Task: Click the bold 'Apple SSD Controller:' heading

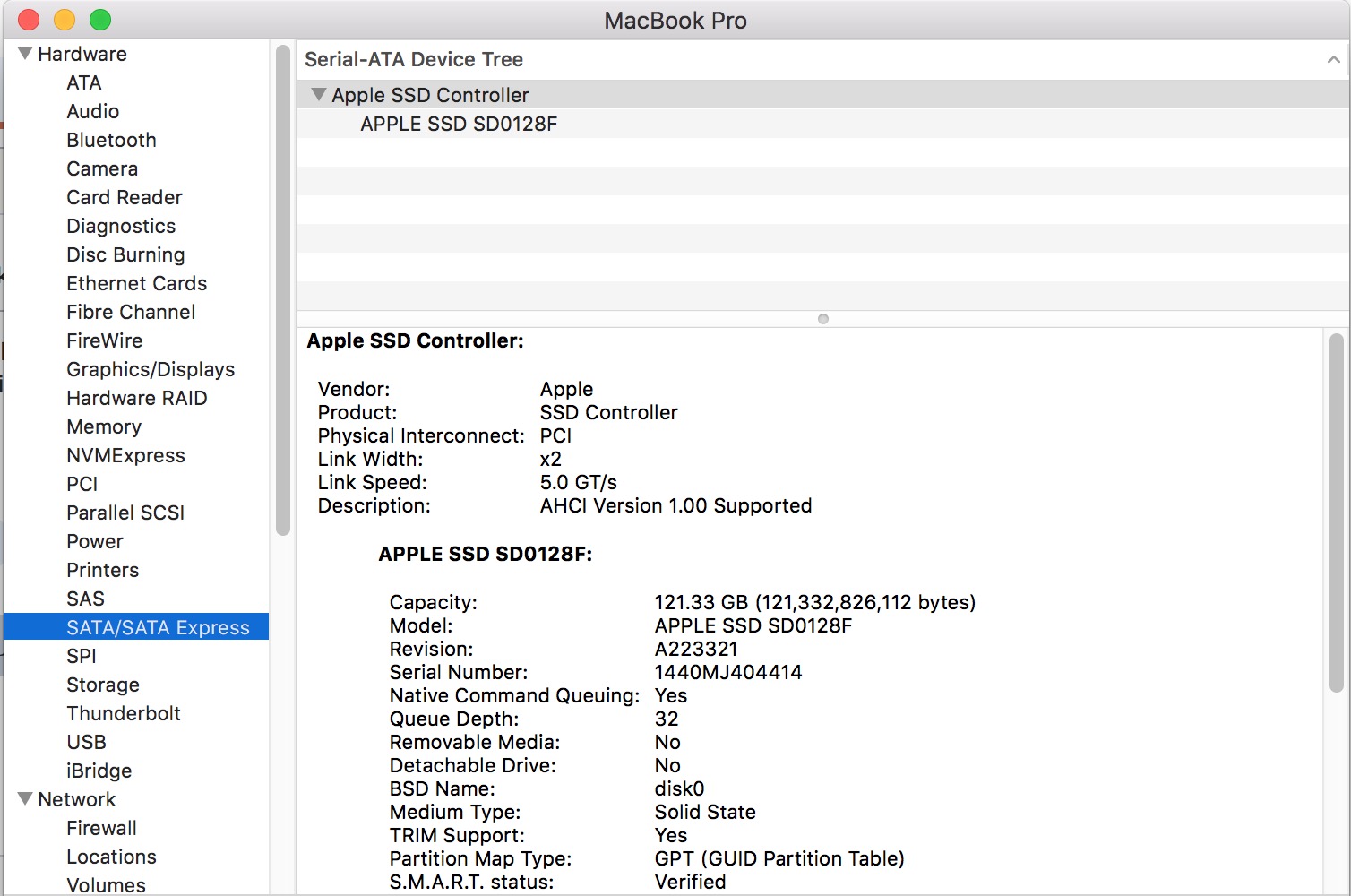Action: [x=415, y=340]
